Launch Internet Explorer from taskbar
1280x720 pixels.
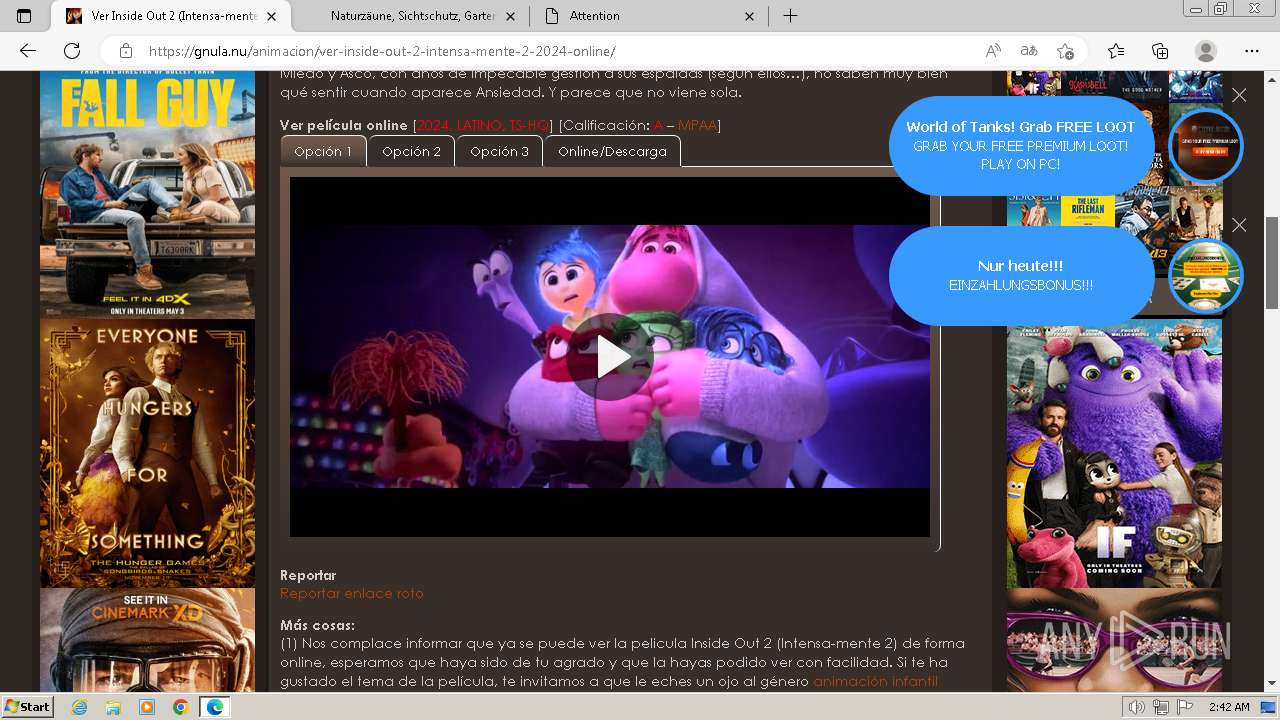[80, 707]
